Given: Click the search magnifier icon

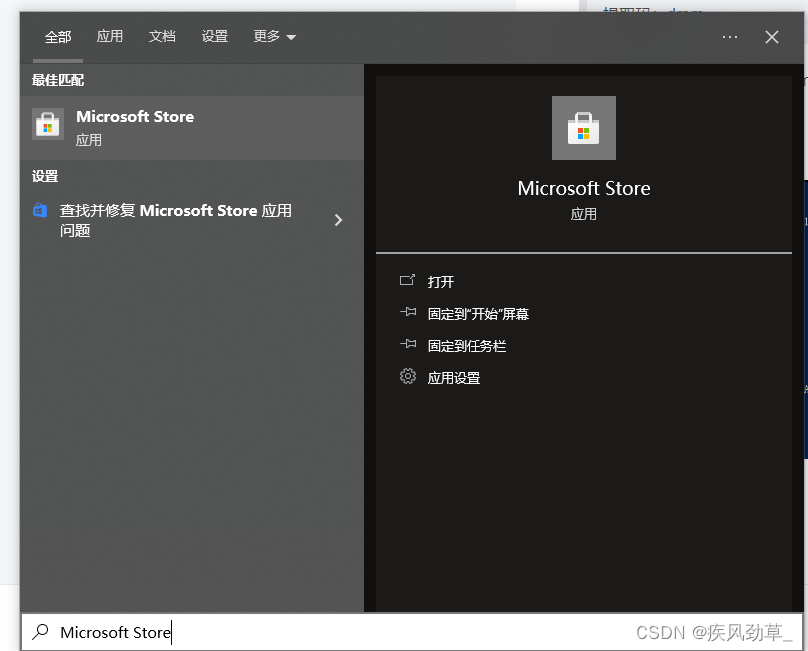Looking at the screenshot, I should tap(40, 632).
